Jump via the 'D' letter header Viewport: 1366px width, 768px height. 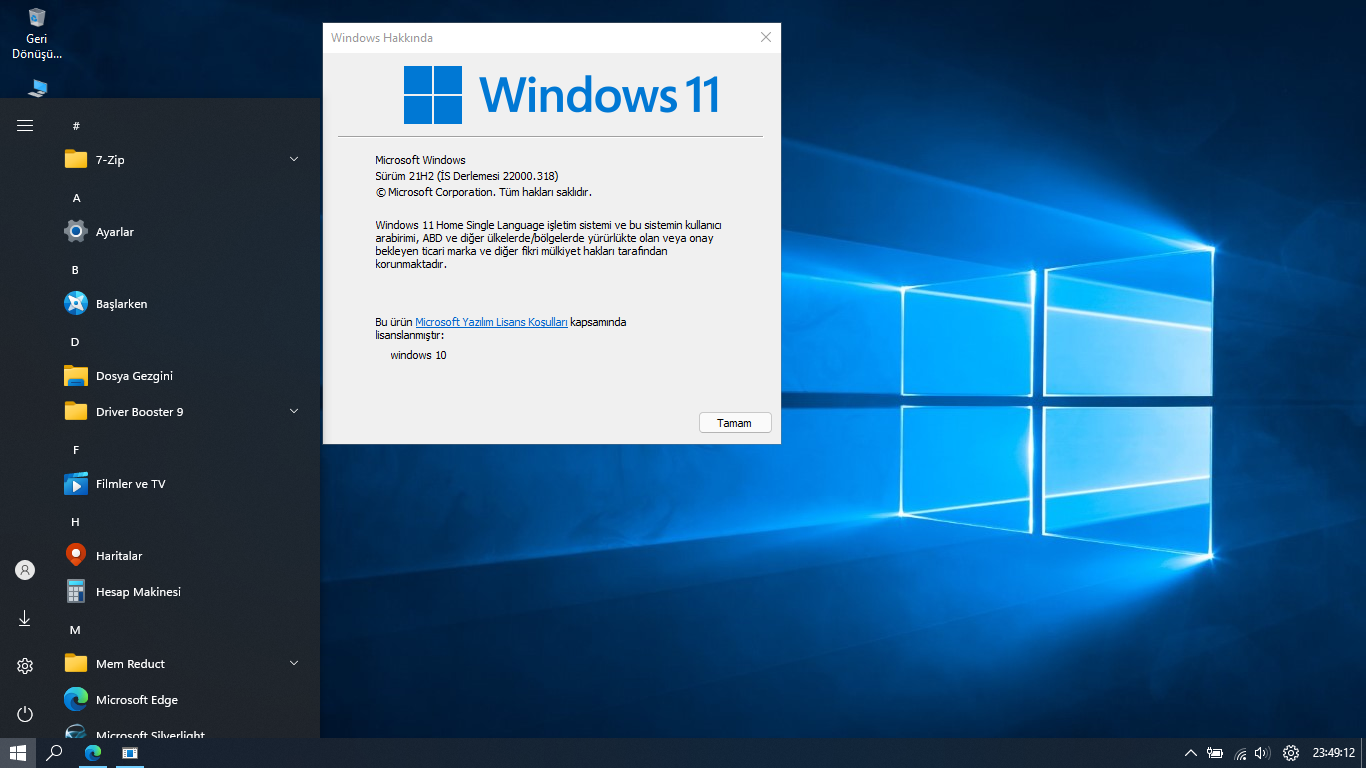tap(76, 342)
